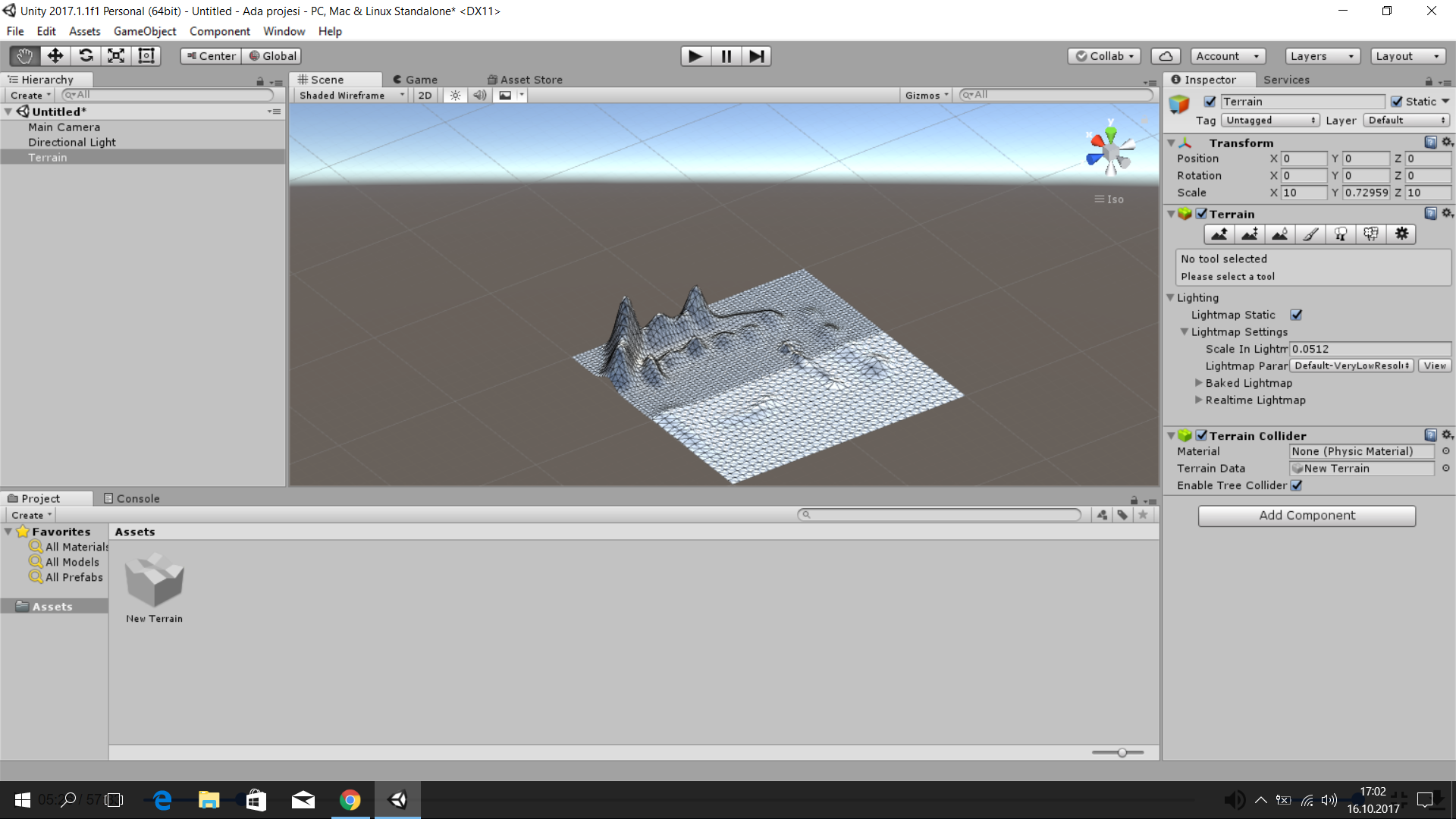Select the Paint Texture brush tool
This screenshot has width=1456, height=819.
pyautogui.click(x=1310, y=234)
